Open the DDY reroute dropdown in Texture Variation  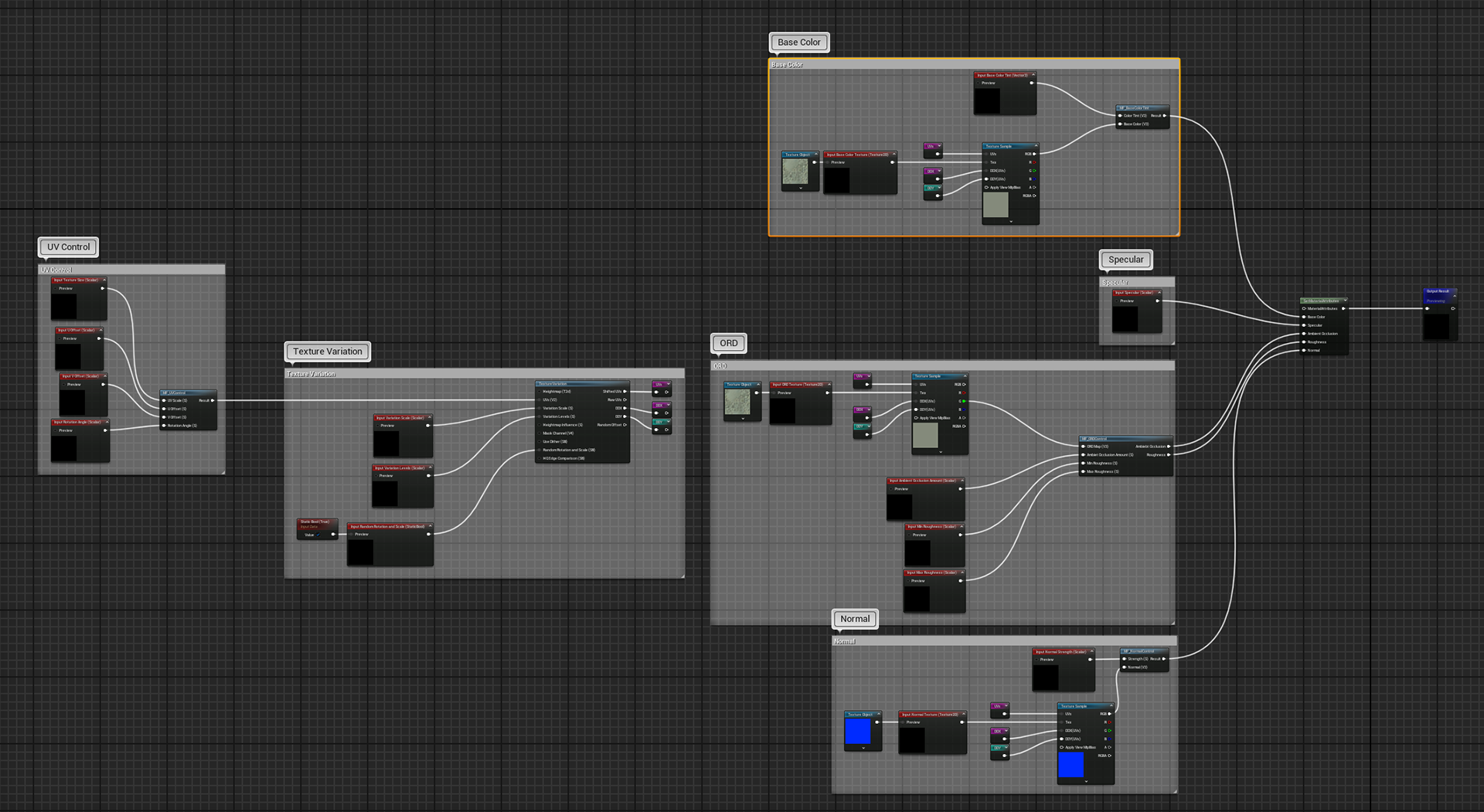coord(668,422)
